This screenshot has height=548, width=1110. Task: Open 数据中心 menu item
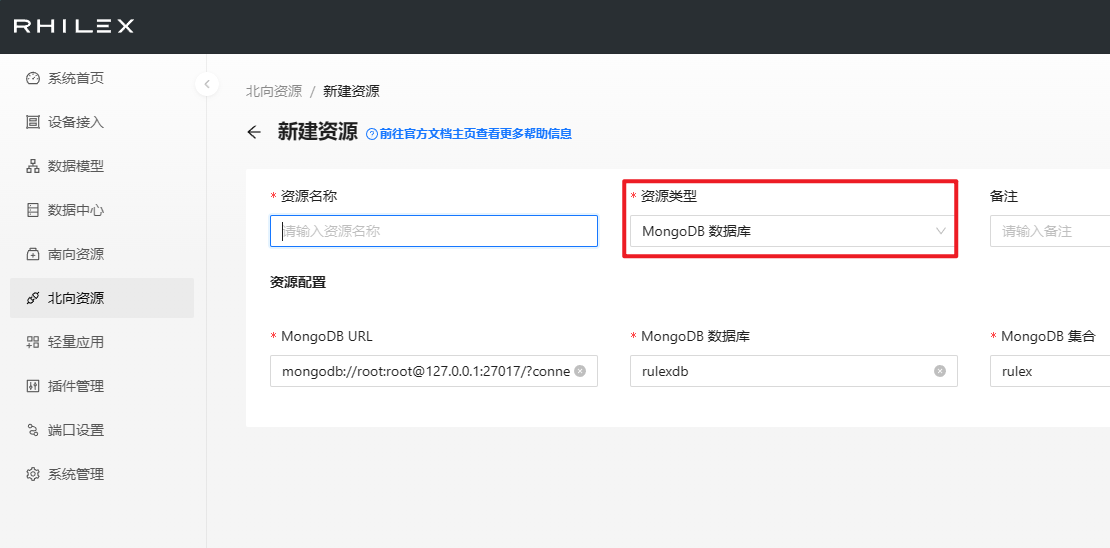pos(102,210)
